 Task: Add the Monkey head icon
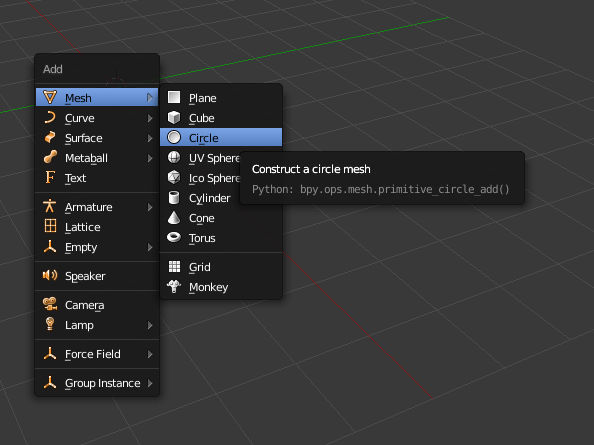174,287
